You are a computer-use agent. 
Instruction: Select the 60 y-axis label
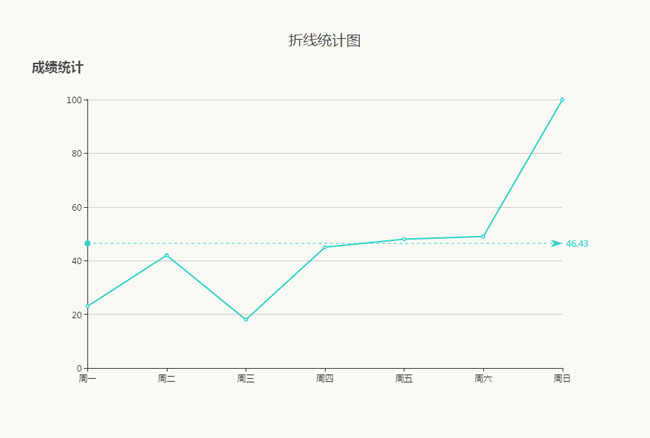click(x=76, y=207)
